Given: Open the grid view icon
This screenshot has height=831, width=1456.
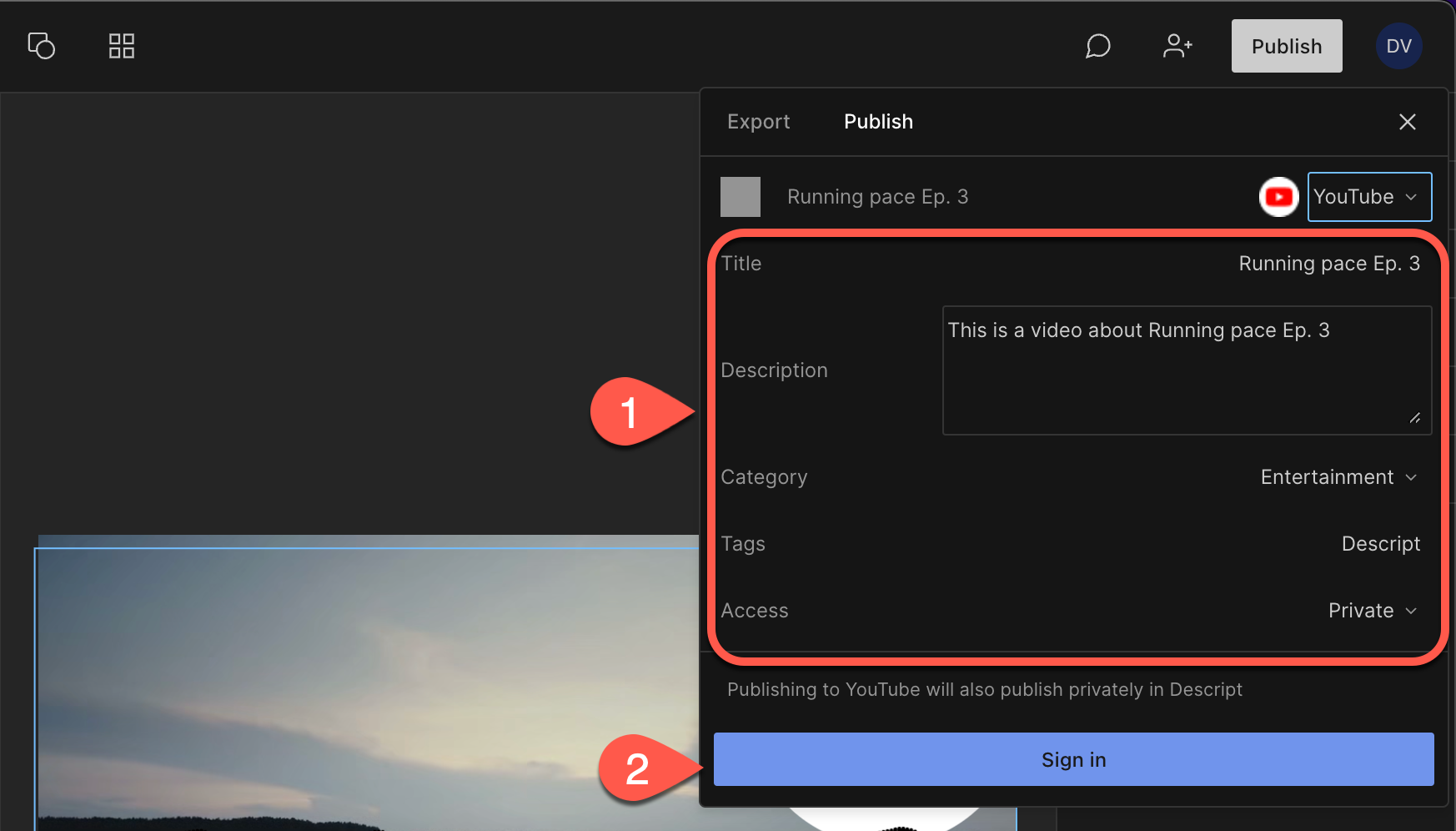Looking at the screenshot, I should pos(122,46).
